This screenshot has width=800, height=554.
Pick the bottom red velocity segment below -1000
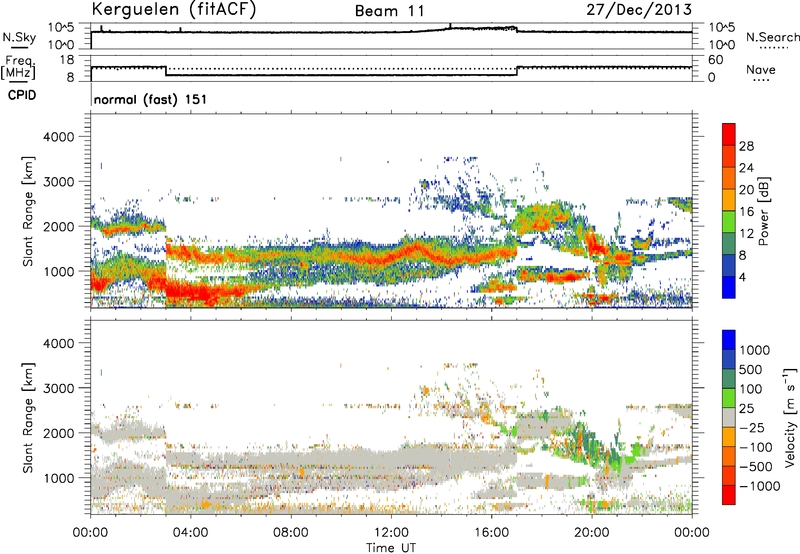pyautogui.click(x=729, y=495)
